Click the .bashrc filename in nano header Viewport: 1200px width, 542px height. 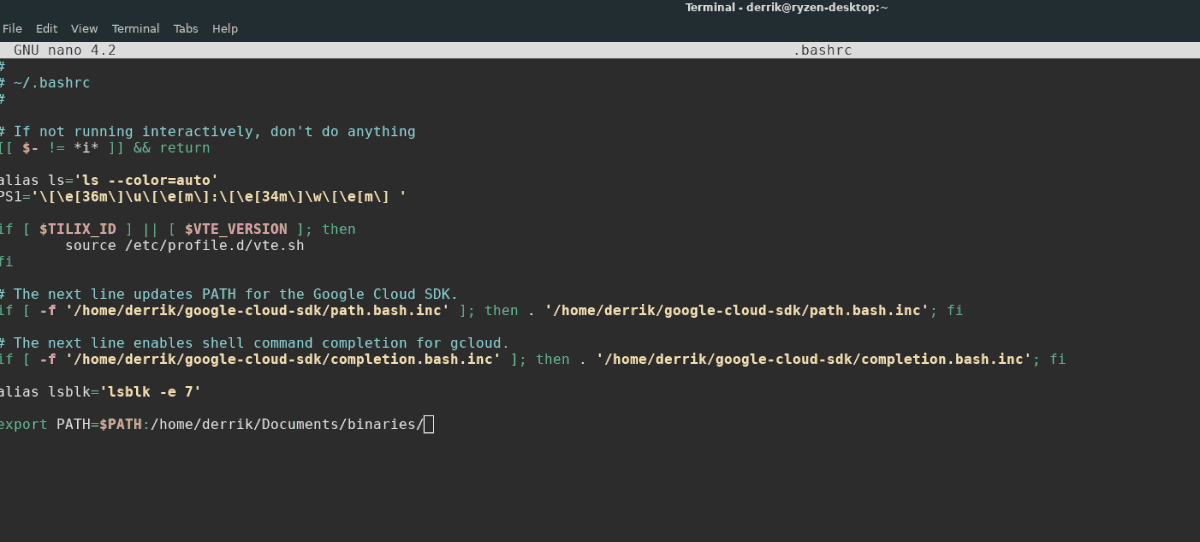coord(822,50)
